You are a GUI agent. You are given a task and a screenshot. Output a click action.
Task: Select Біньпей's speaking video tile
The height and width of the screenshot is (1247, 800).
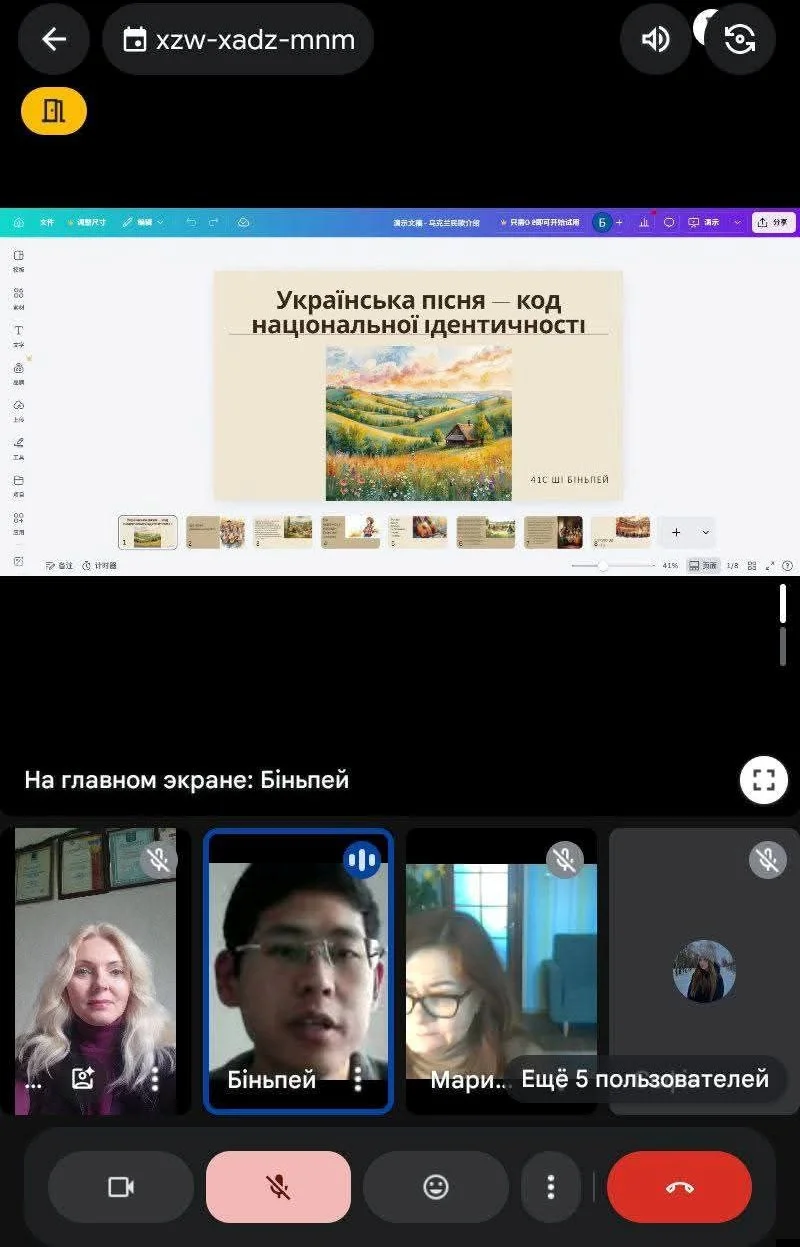point(298,970)
